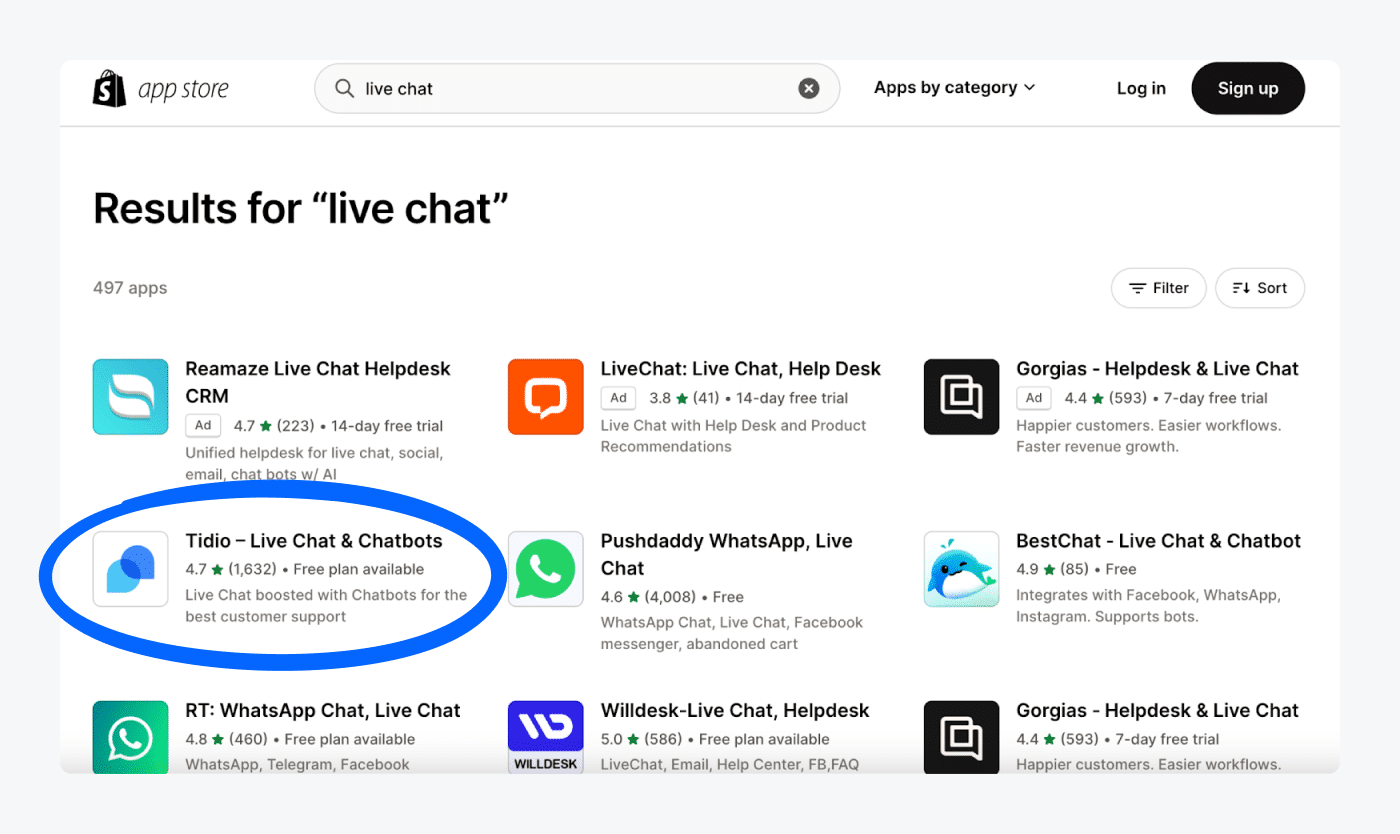Viewport: 1400px width, 834px height.
Task: Open Willdesk-Live Chat, Helpdesk title
Action: coord(735,711)
